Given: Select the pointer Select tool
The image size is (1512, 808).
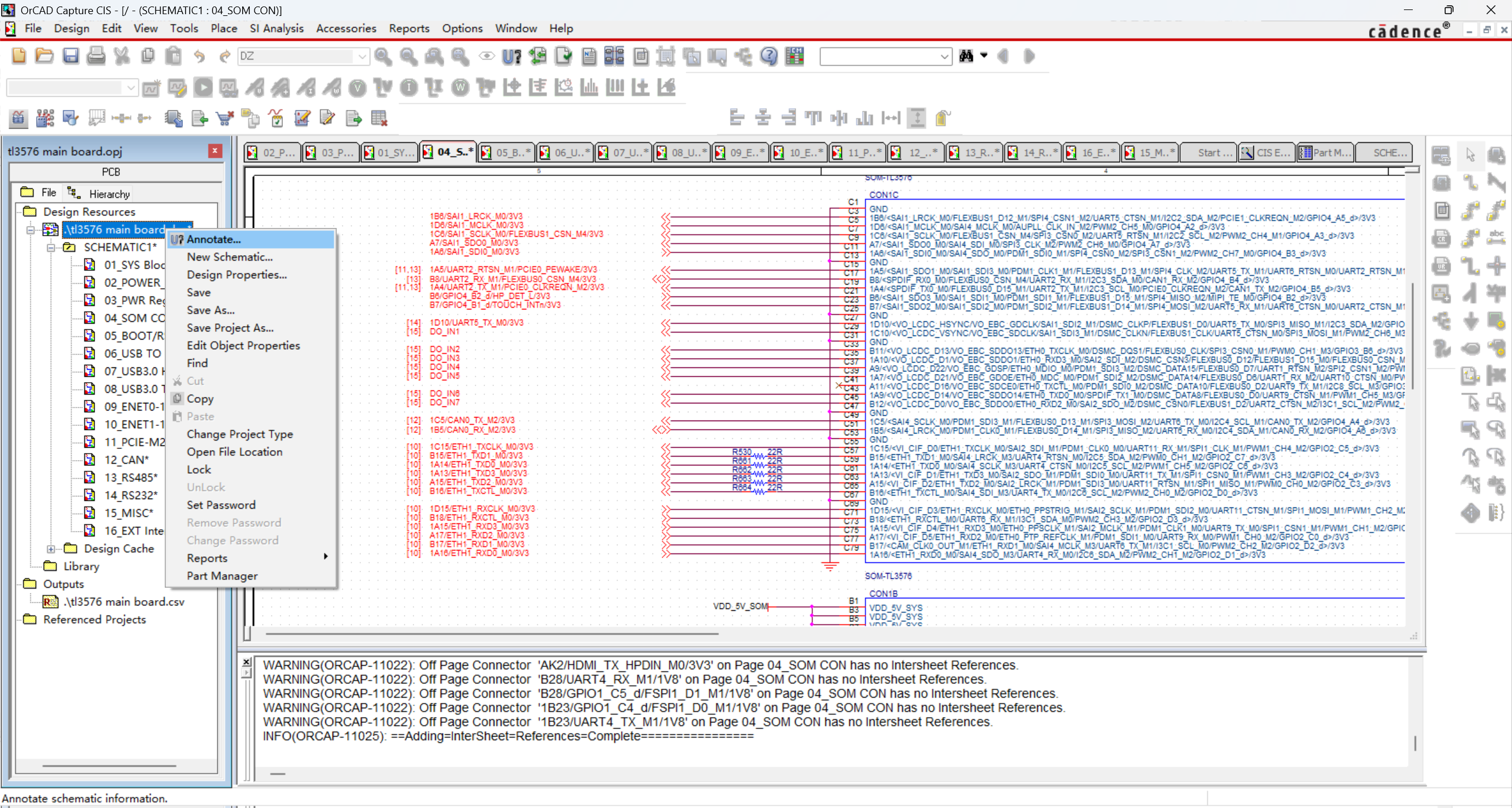Looking at the screenshot, I should pos(1470,155).
